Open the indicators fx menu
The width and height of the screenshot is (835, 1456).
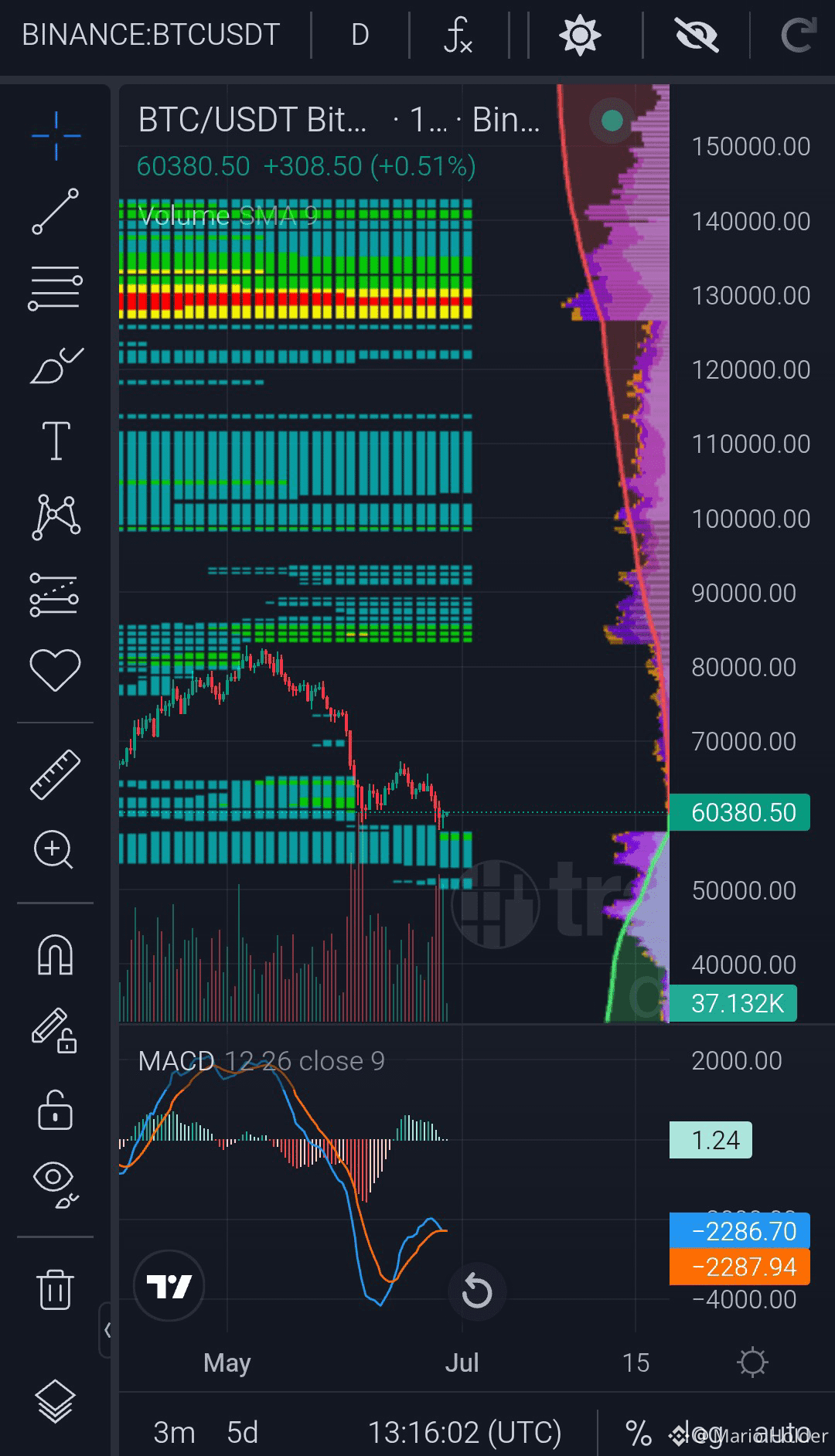[x=458, y=35]
